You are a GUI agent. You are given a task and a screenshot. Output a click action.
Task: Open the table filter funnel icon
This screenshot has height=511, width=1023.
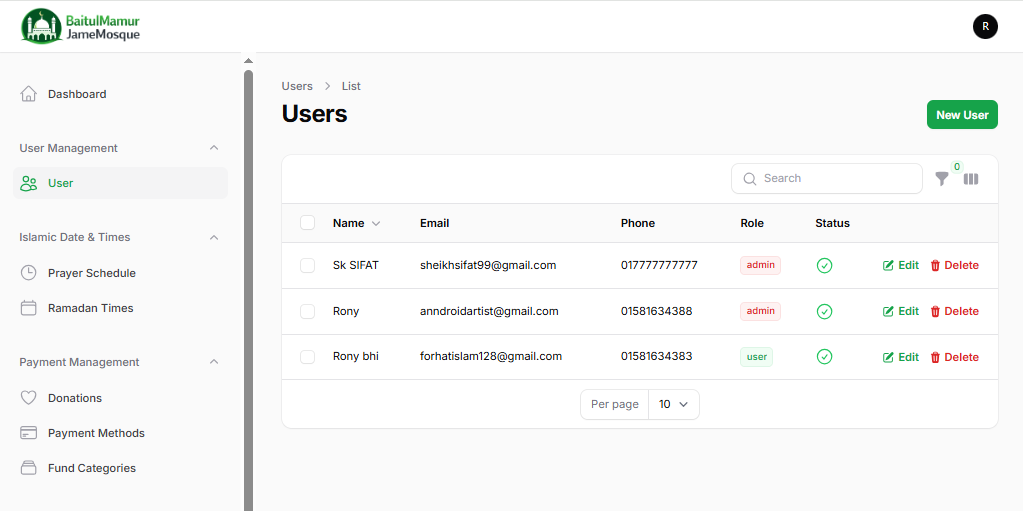941,179
